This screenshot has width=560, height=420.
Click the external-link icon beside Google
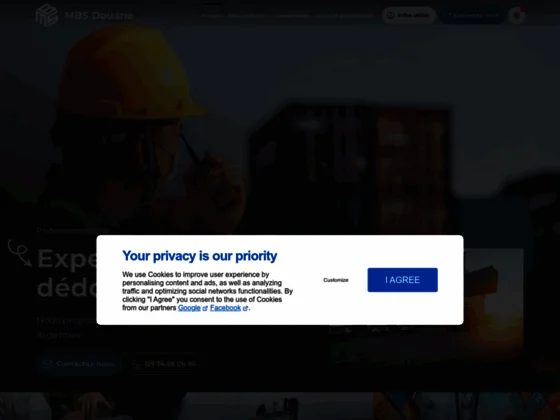[x=205, y=309]
